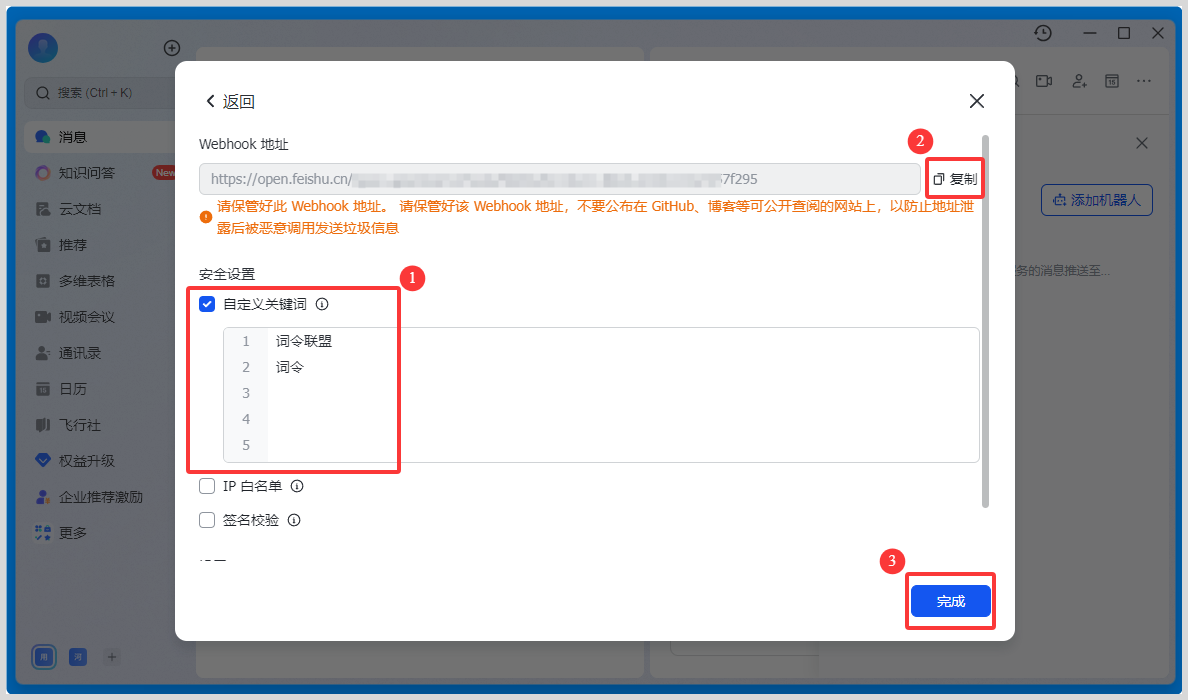The height and width of the screenshot is (700, 1188).
Task: Click the plus icon beside the avatar
Action: pos(171,48)
